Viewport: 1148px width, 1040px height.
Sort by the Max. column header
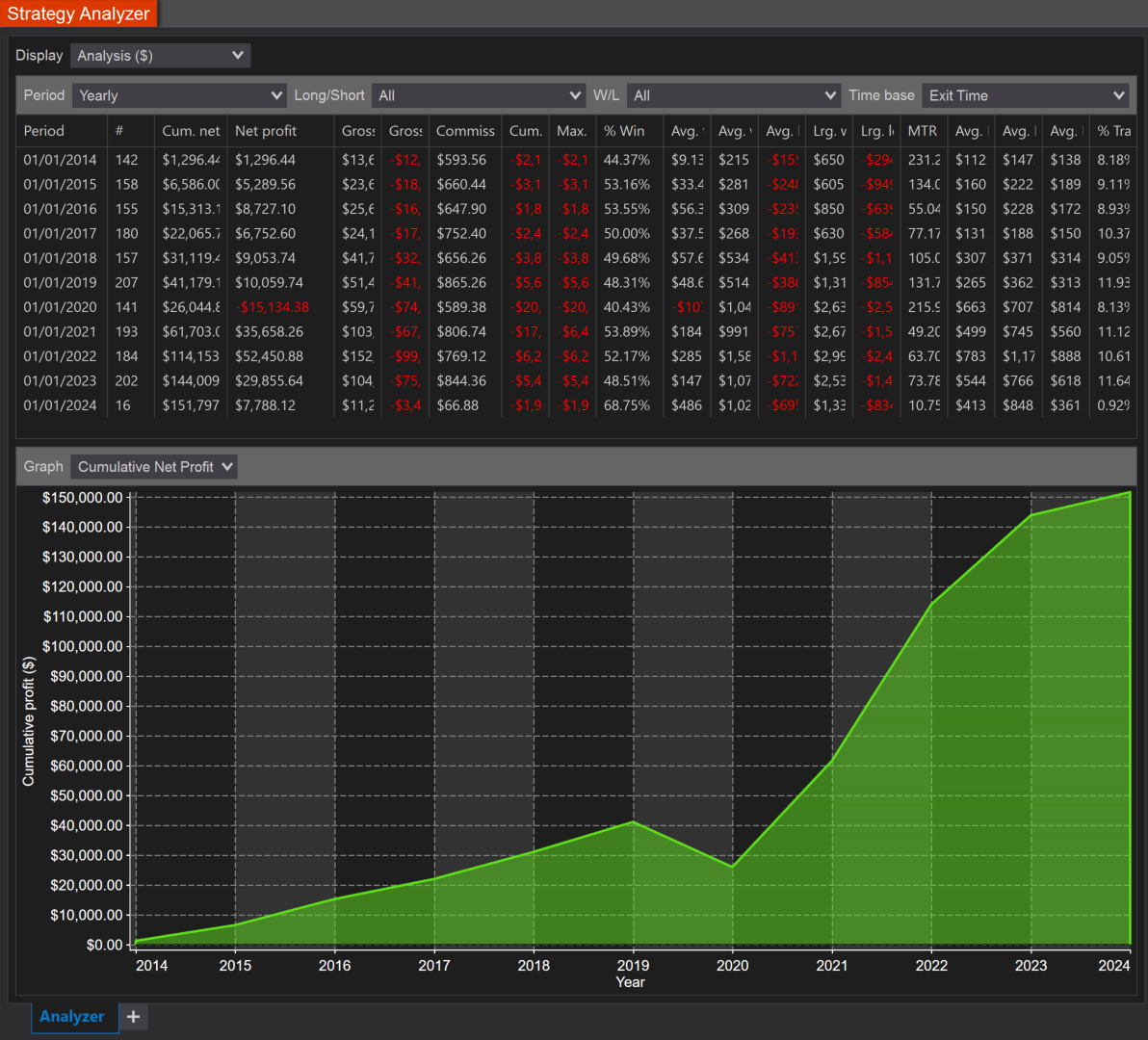point(572,131)
